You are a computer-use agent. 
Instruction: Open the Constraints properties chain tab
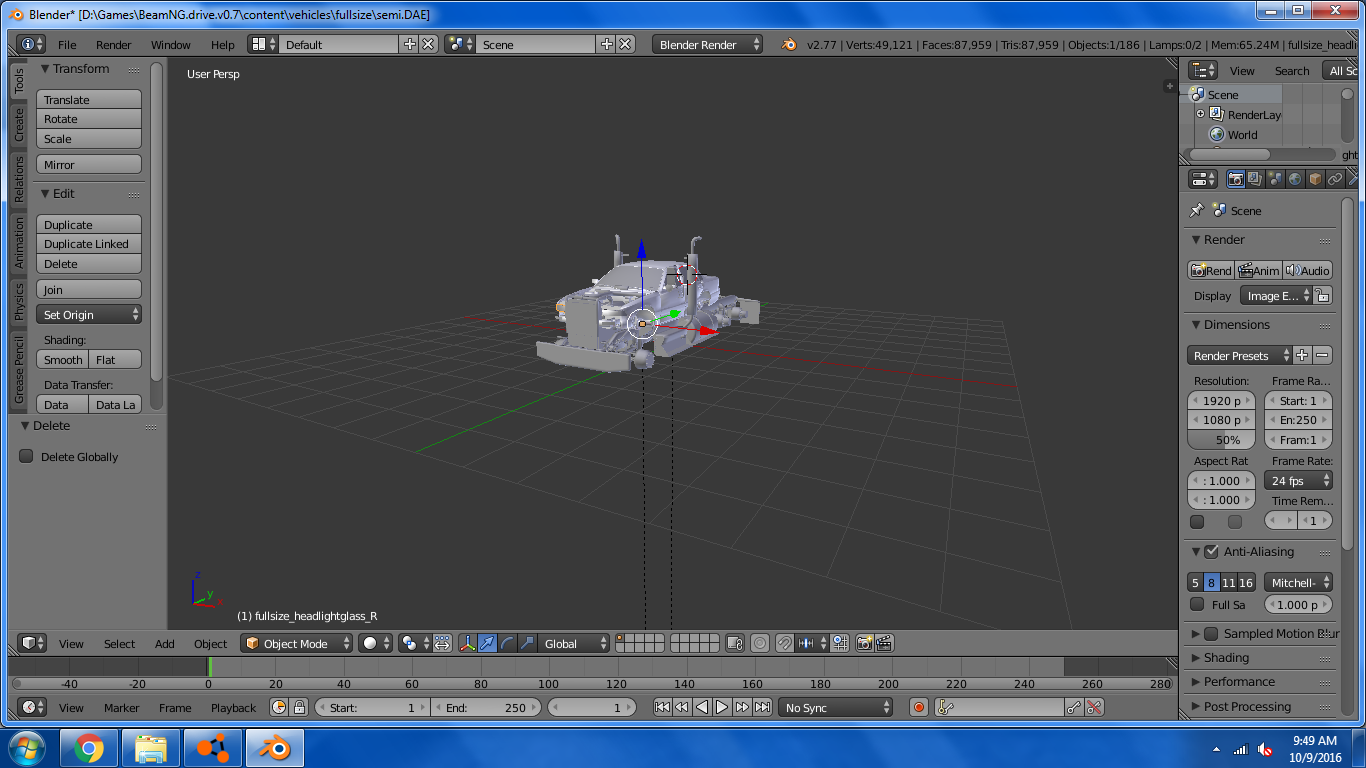[1335, 179]
